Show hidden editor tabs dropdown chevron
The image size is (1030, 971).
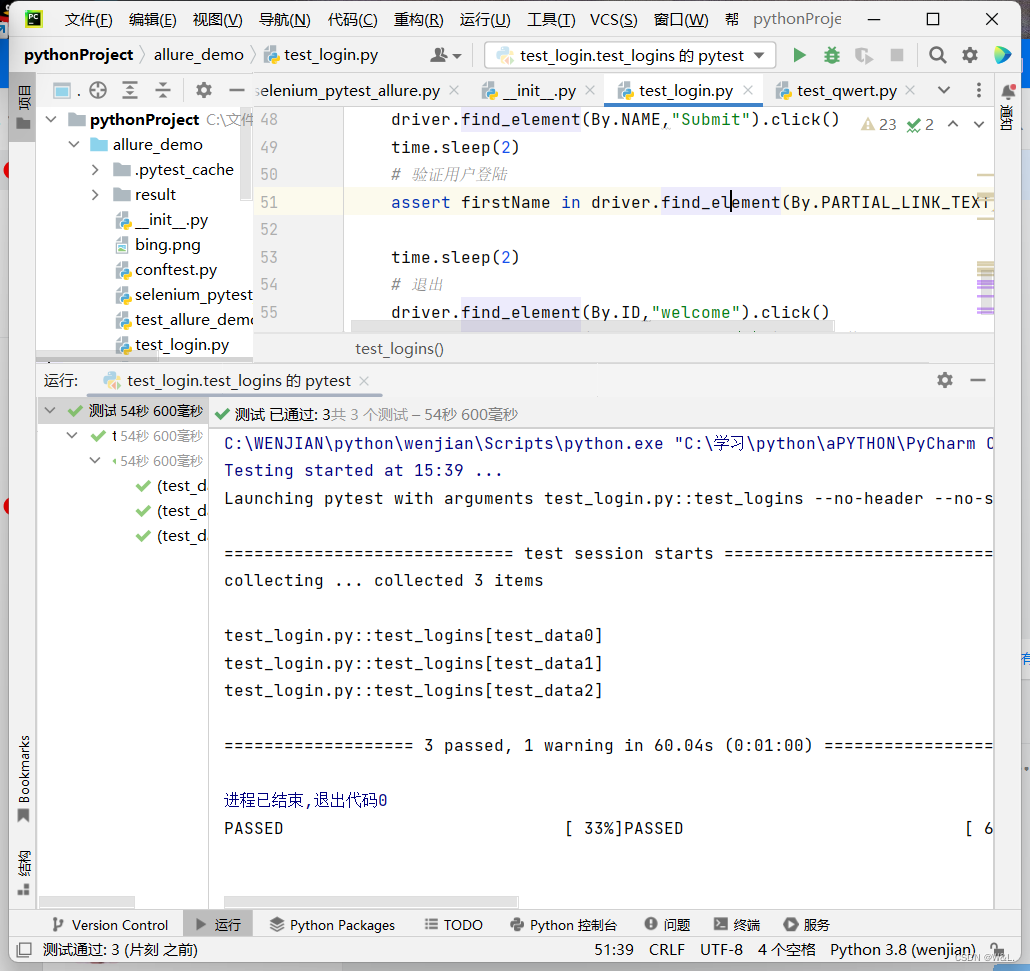[944, 90]
